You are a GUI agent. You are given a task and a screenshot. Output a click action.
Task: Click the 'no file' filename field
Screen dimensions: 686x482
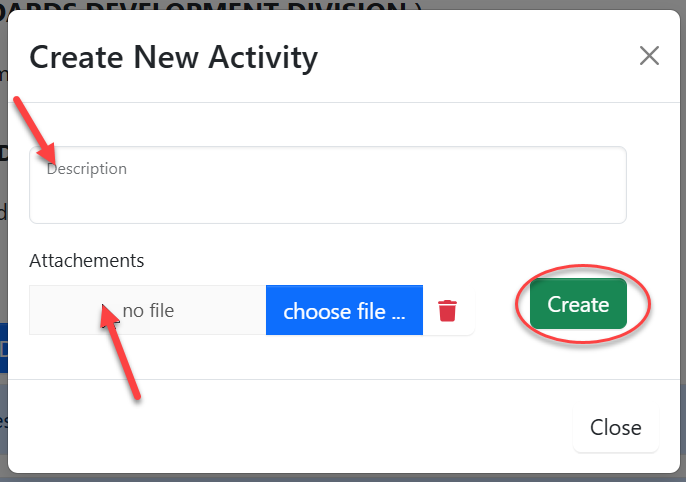148,311
